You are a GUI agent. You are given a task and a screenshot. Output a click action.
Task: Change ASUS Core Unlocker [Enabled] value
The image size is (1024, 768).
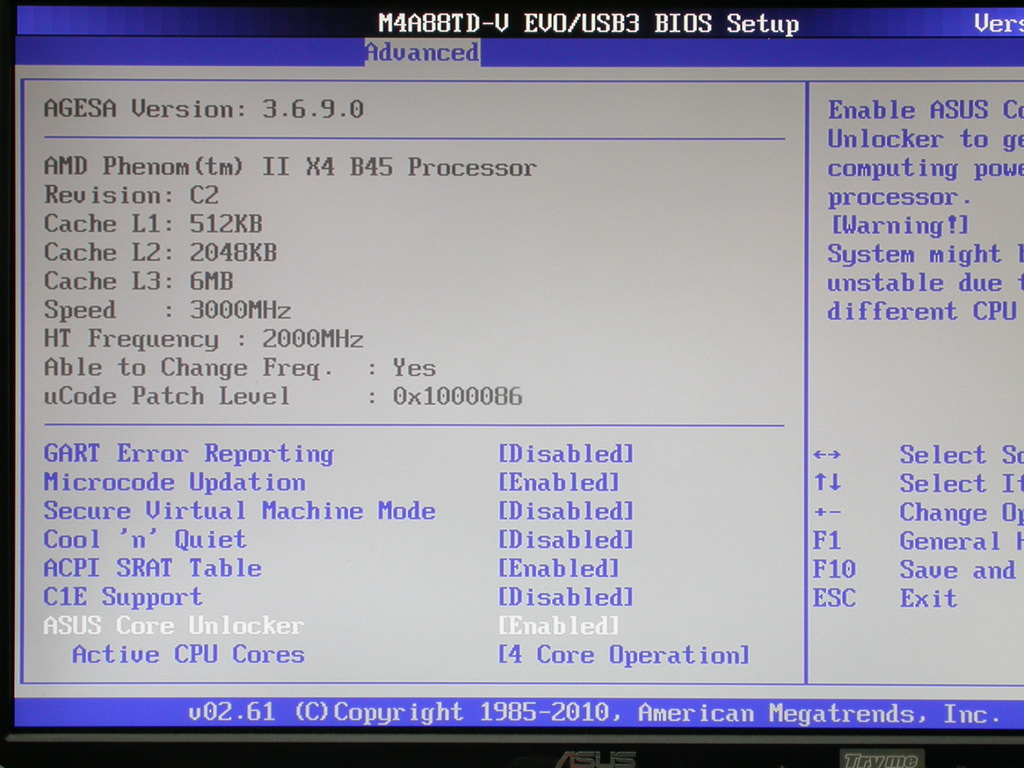click(559, 626)
